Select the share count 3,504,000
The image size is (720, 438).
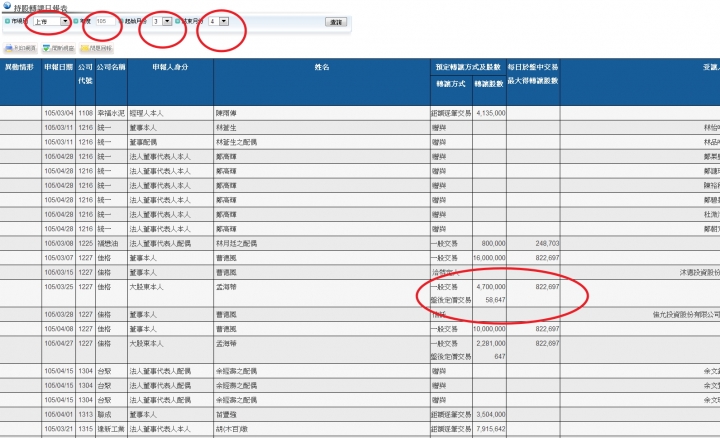491,415
